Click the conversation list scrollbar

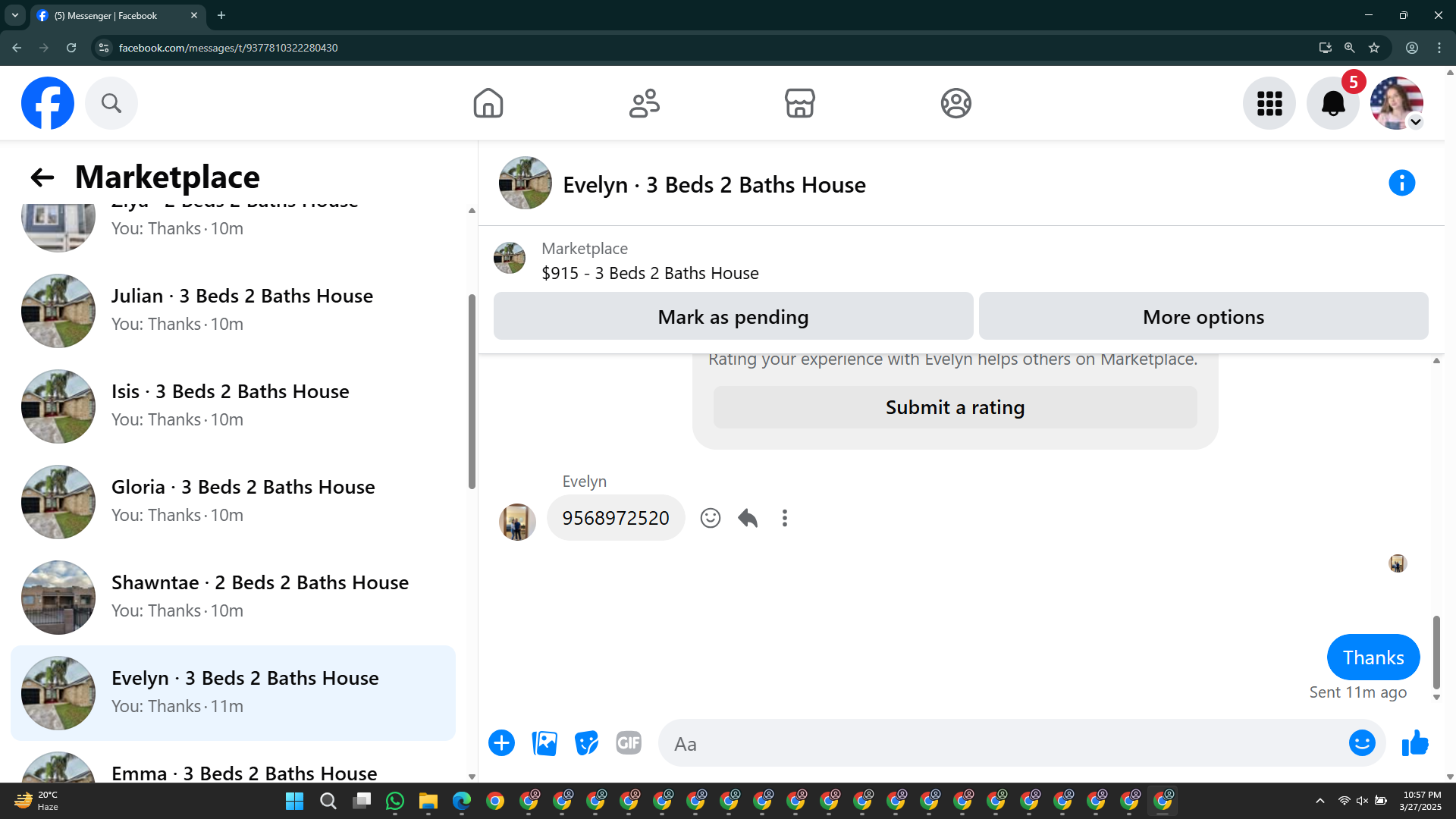coord(472,391)
